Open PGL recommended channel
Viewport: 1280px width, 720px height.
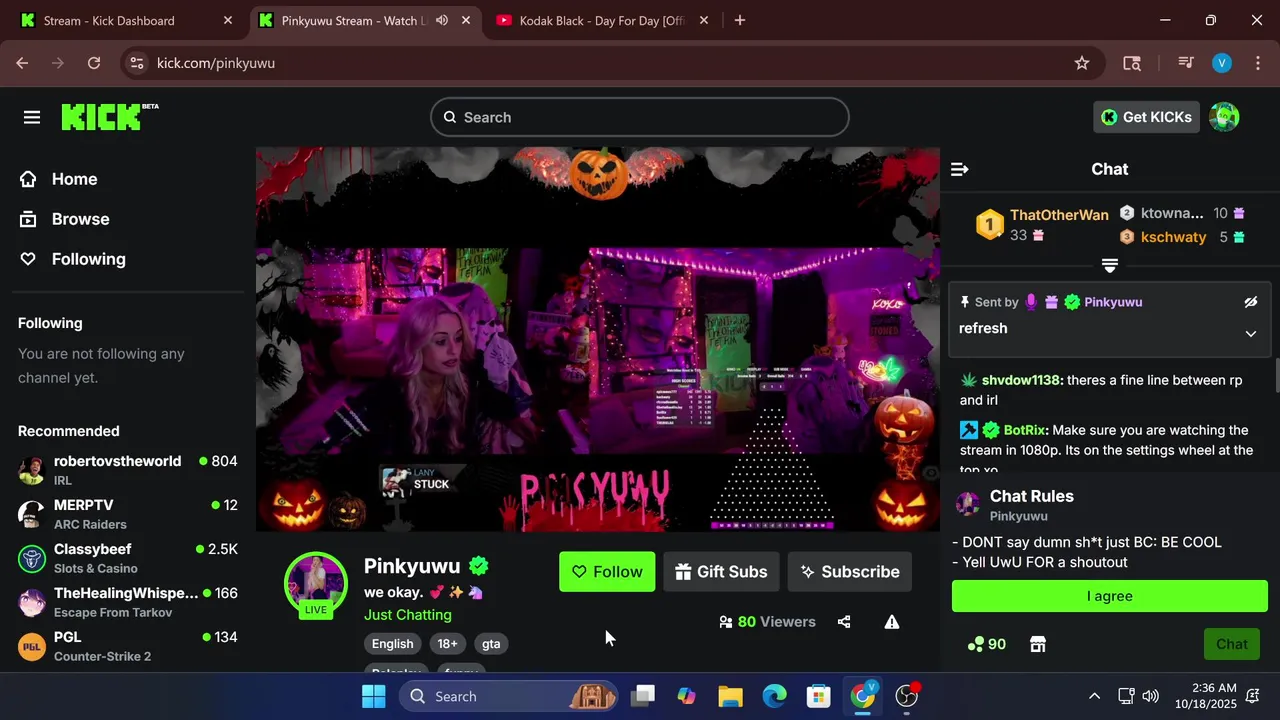128,646
